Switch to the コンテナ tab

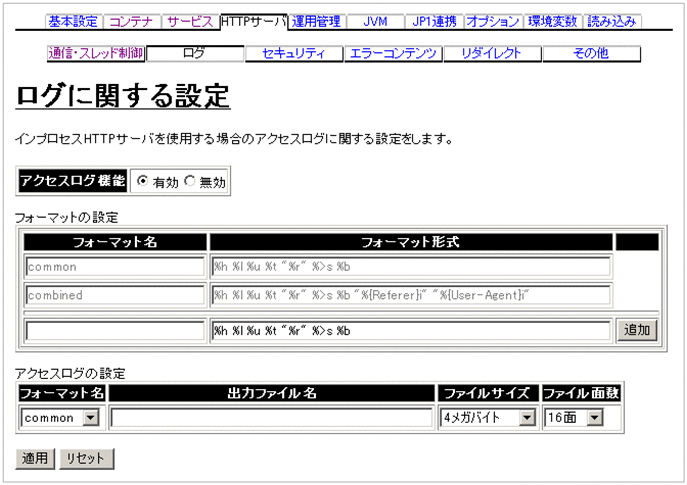tap(131, 21)
